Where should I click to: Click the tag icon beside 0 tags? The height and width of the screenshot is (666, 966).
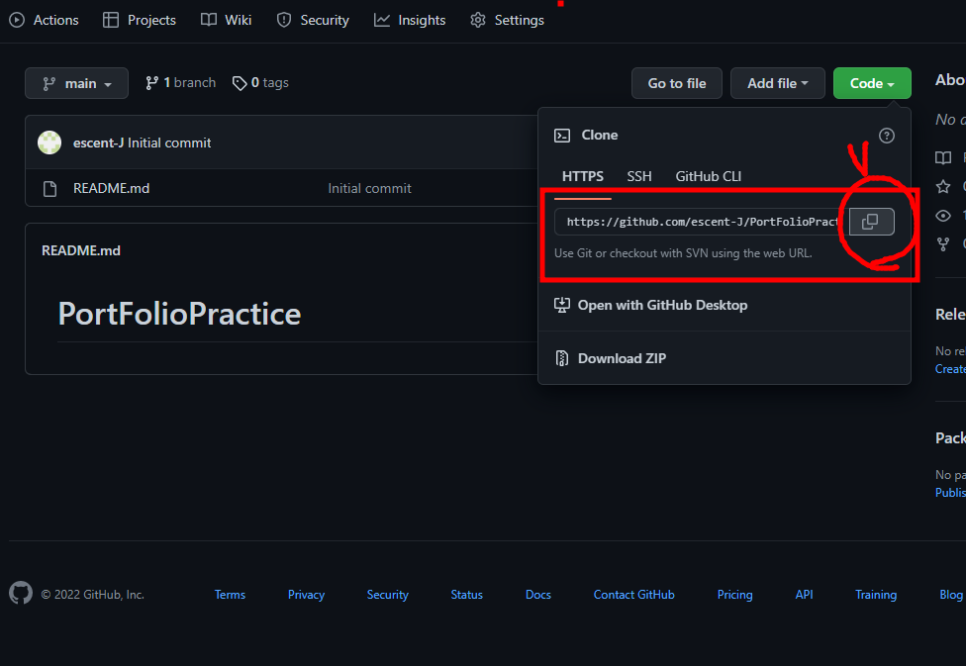coord(240,83)
